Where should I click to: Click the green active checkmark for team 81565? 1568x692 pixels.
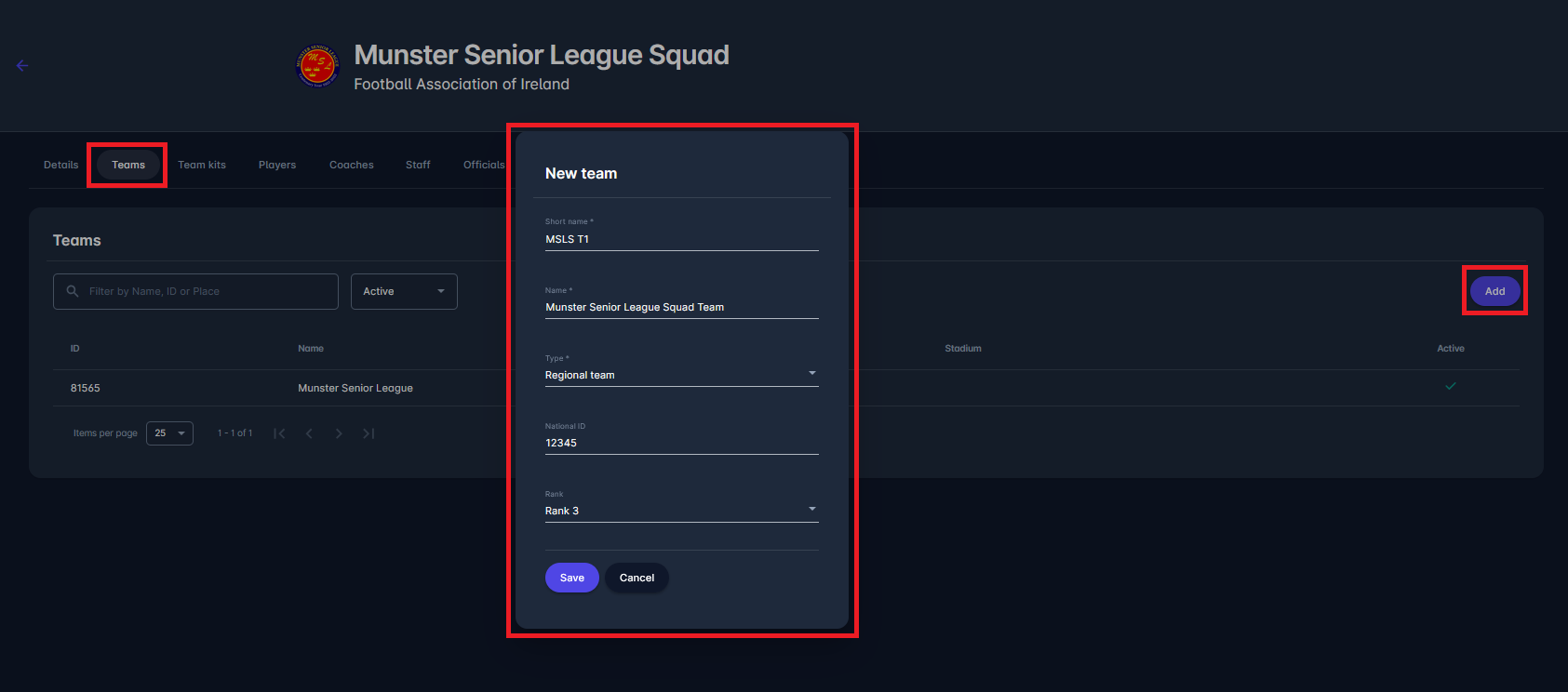tap(1450, 386)
